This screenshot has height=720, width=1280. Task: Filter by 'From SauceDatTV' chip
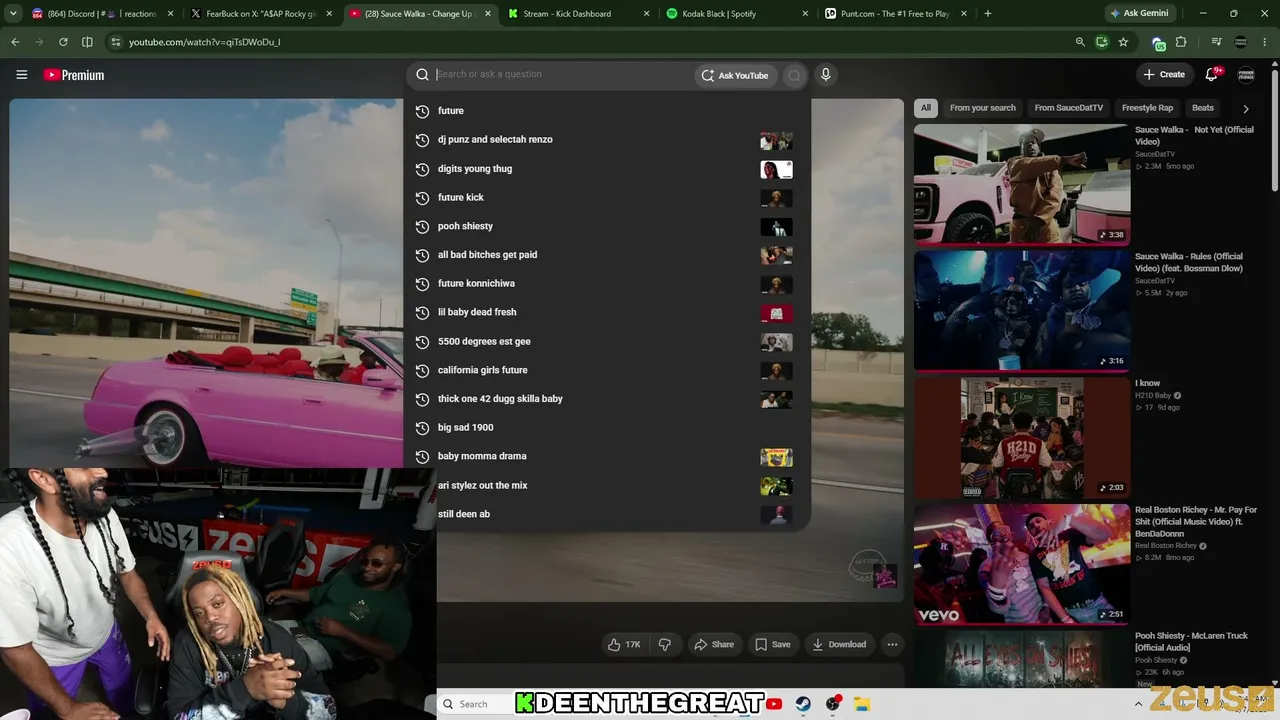[x=1069, y=108]
